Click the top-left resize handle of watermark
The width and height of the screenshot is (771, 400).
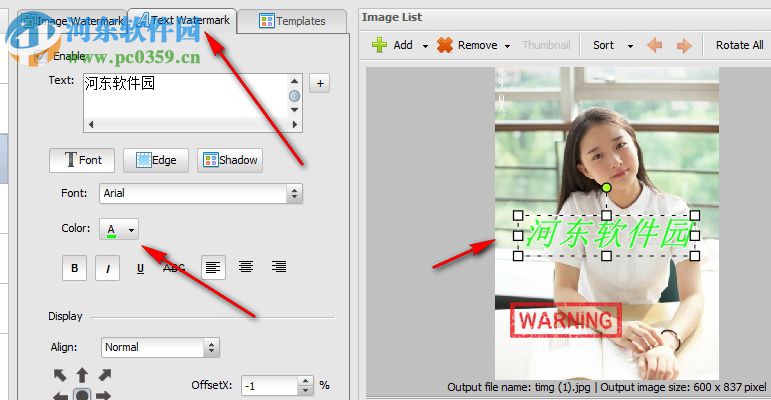tap(518, 215)
